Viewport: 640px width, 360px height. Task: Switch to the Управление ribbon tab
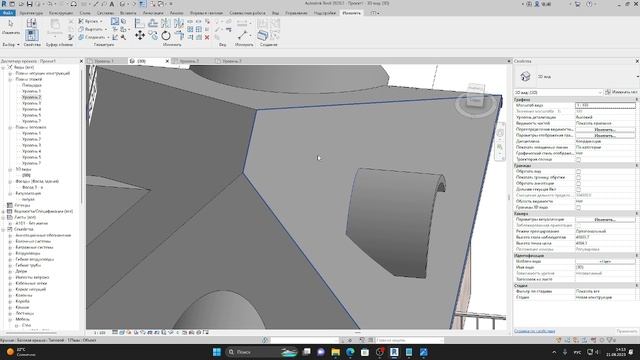point(296,13)
